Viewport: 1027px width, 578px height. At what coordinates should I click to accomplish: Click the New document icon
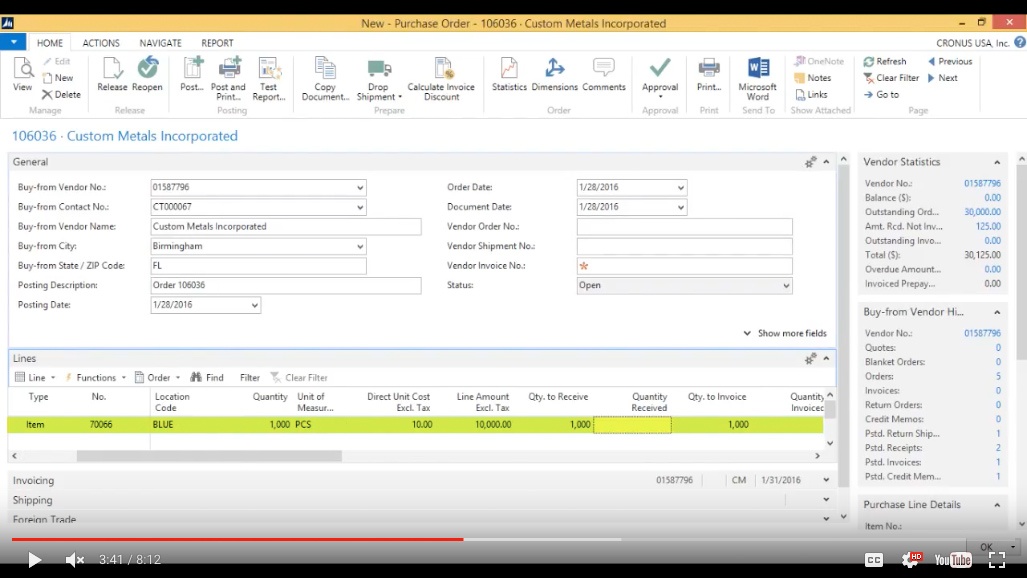pyautogui.click(x=58, y=77)
